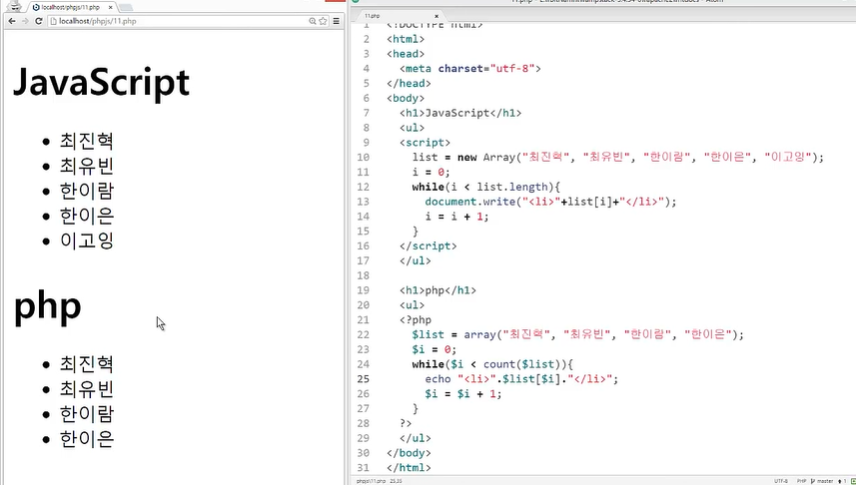
Task: Click line number 10 in Atom gutter
Action: pyautogui.click(x=363, y=157)
